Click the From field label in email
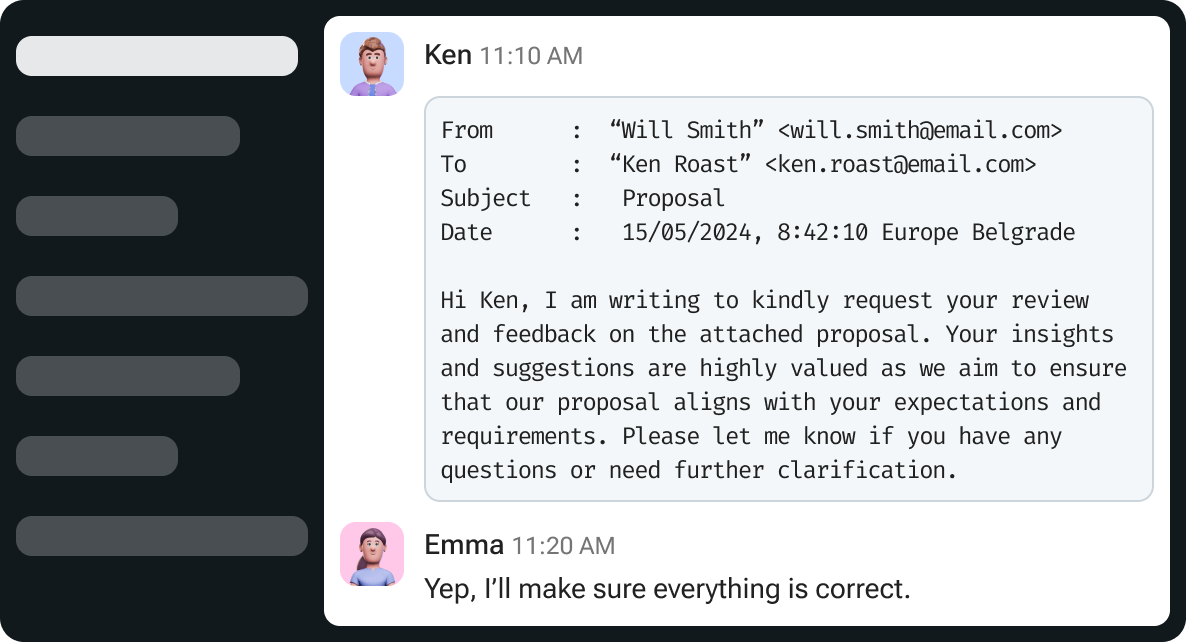 click(x=467, y=130)
